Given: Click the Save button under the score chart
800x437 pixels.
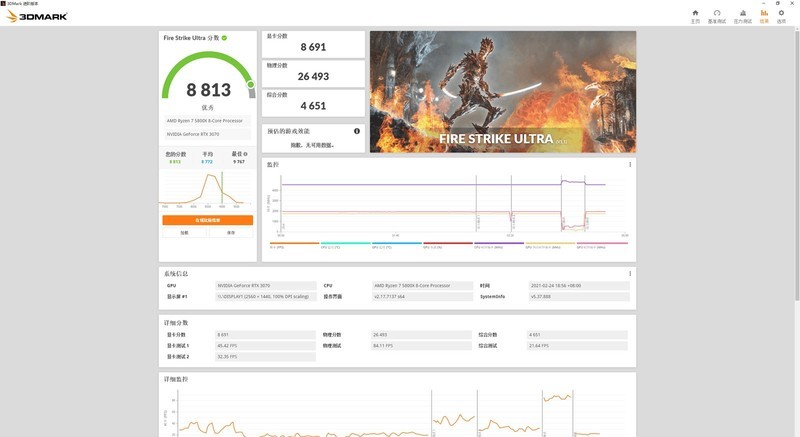Looking at the screenshot, I should 231,233.
